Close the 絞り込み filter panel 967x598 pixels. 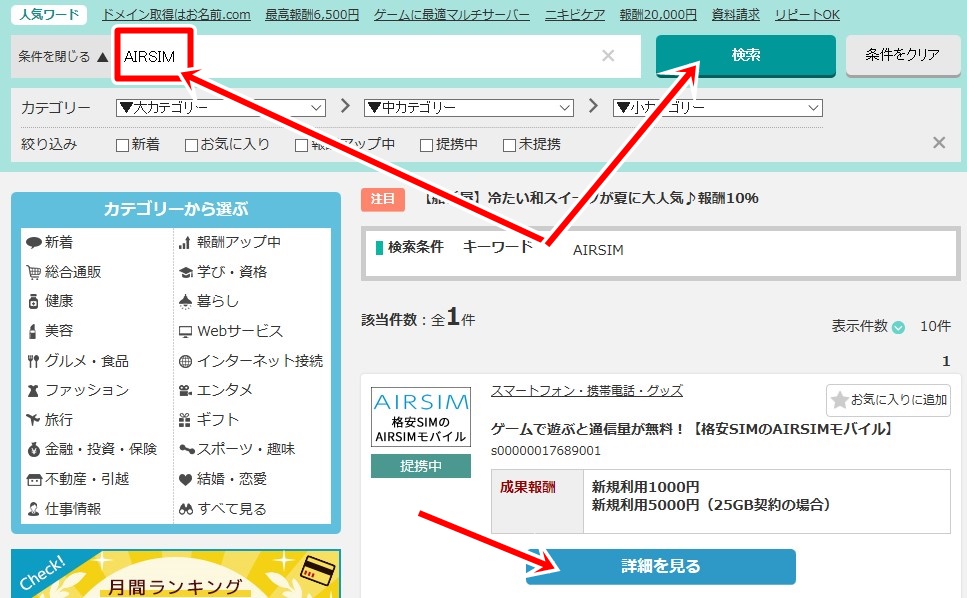(939, 143)
